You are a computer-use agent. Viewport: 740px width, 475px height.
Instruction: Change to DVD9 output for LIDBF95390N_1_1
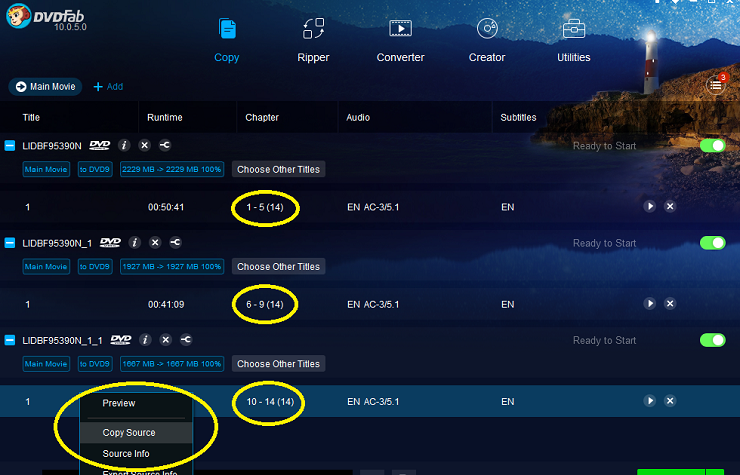[x=95, y=364]
